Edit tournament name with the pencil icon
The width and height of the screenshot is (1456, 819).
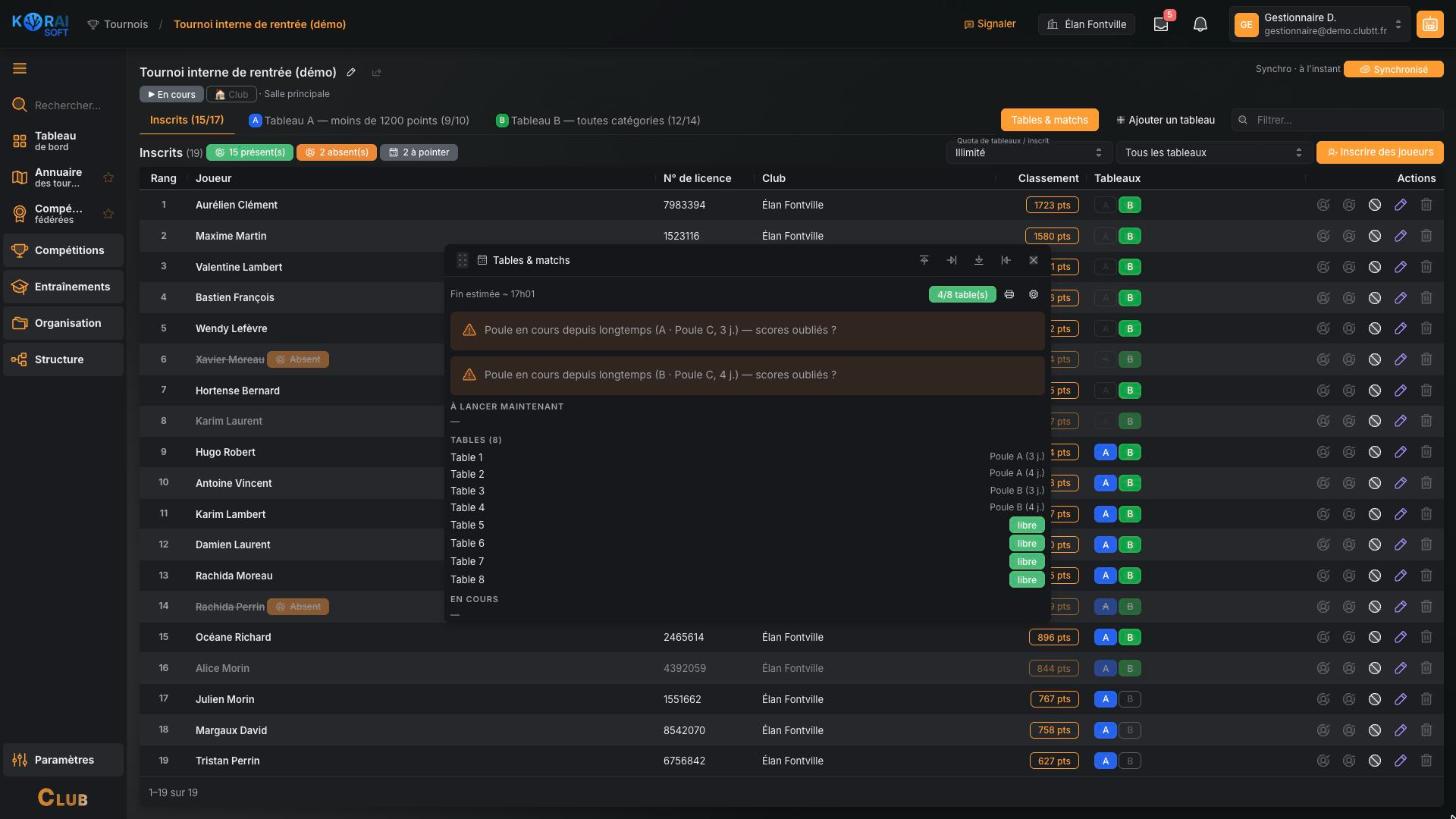click(351, 72)
